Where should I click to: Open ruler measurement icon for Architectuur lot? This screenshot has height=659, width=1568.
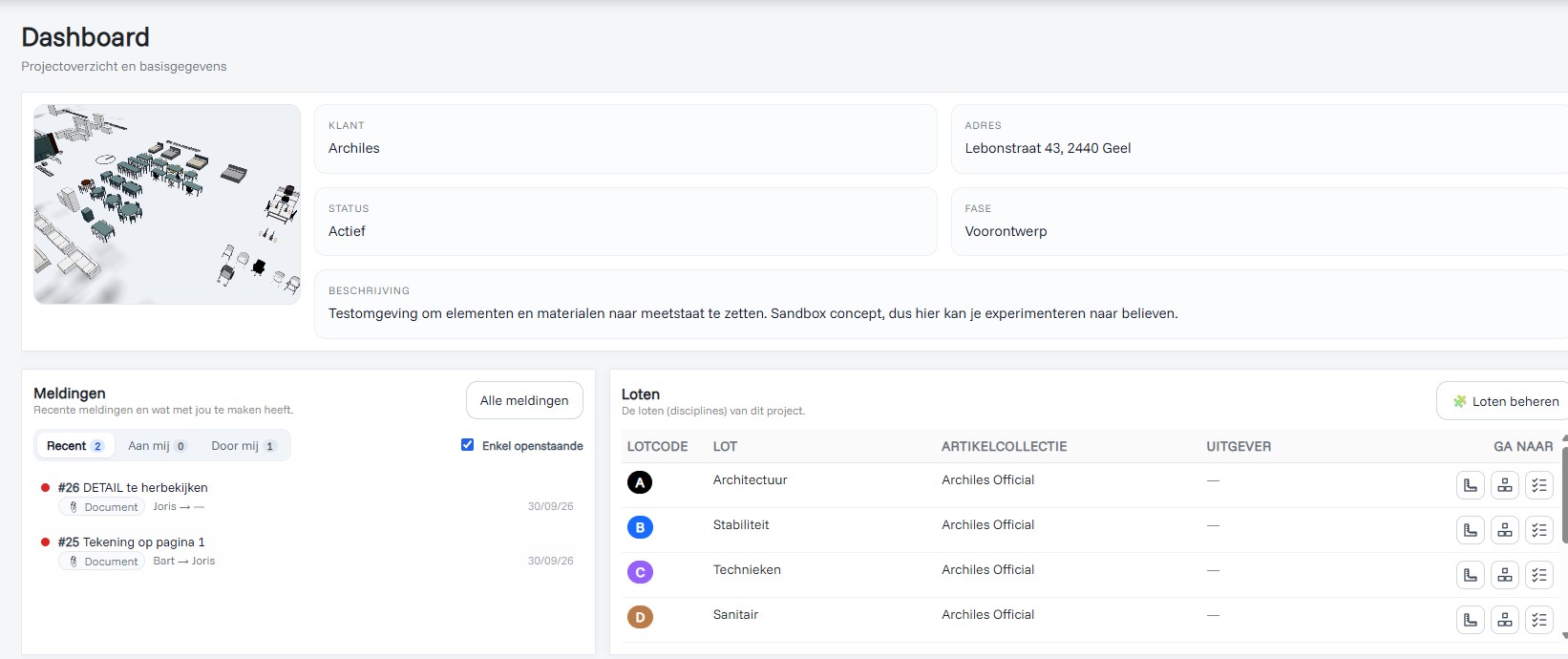[x=1471, y=485]
